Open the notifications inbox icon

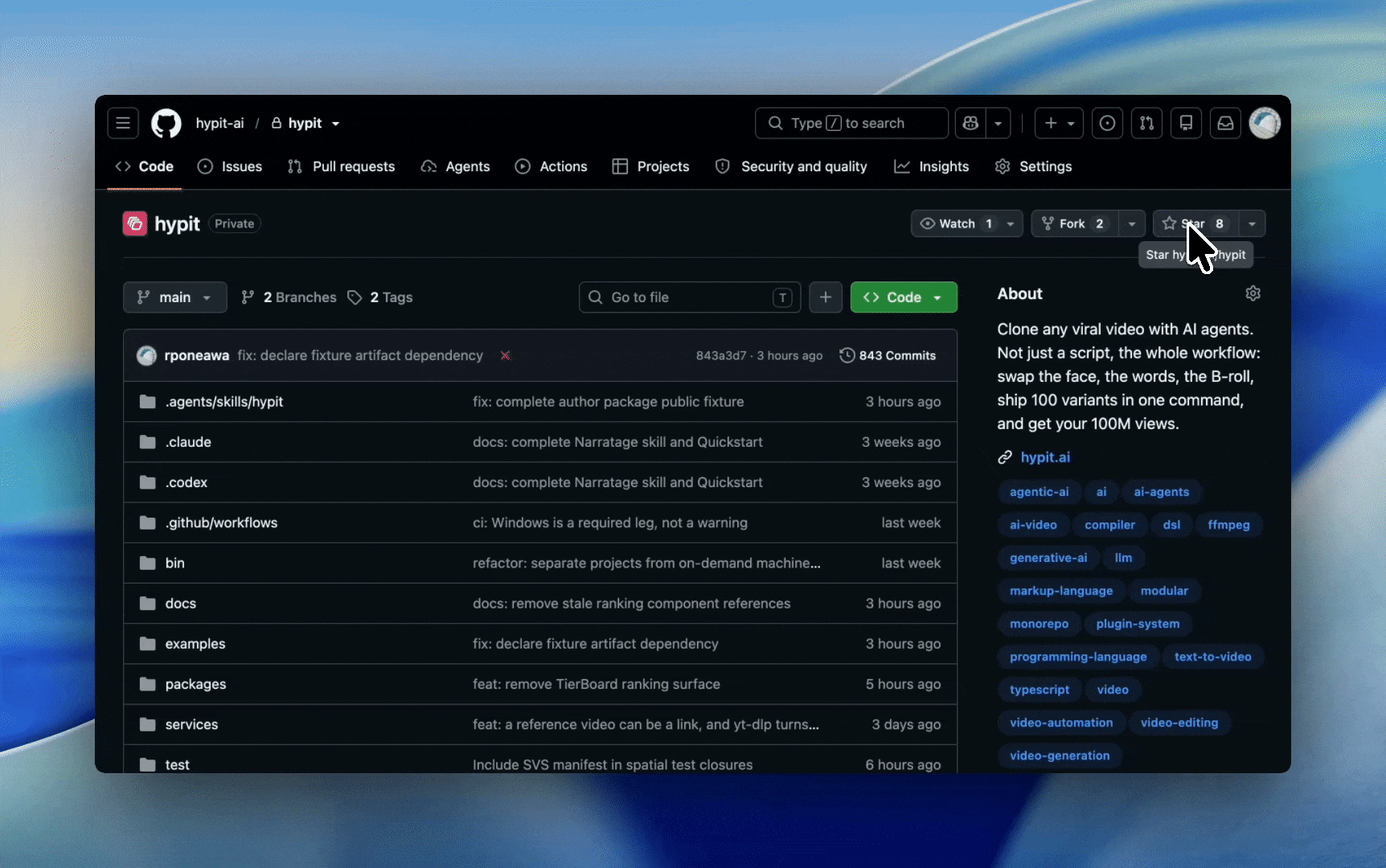tap(1225, 123)
